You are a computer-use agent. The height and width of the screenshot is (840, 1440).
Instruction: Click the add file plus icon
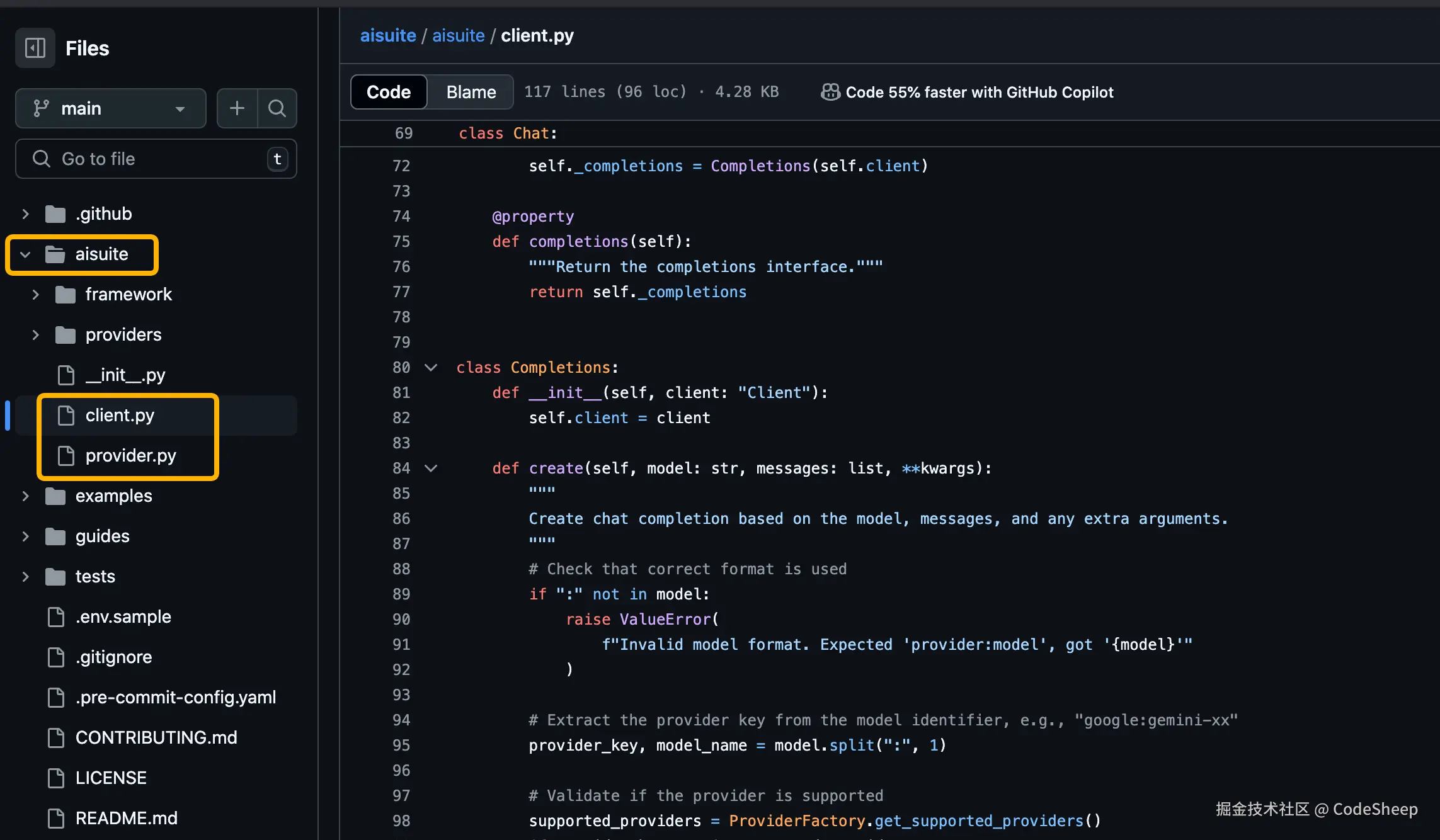(x=237, y=108)
